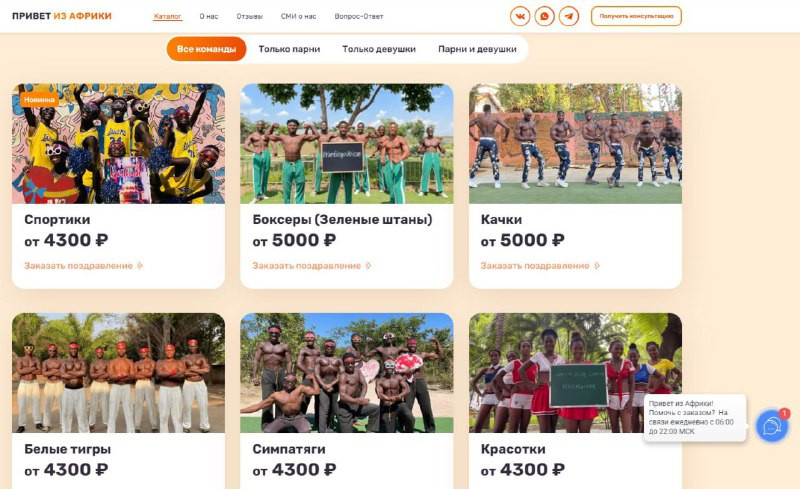Click arrow icon beside Боксеры order link
This screenshot has height=489, width=800.
tap(368, 265)
